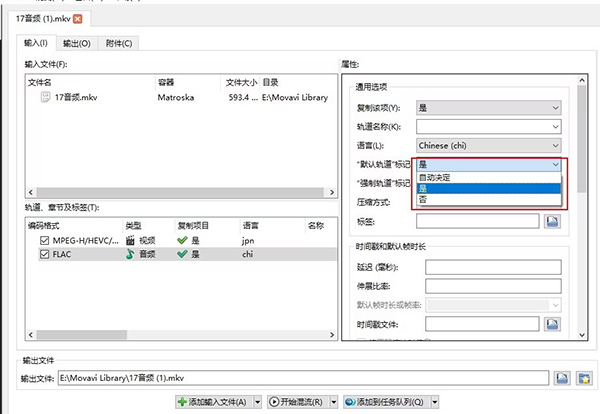Click the tags file browse icon

pos(551,221)
